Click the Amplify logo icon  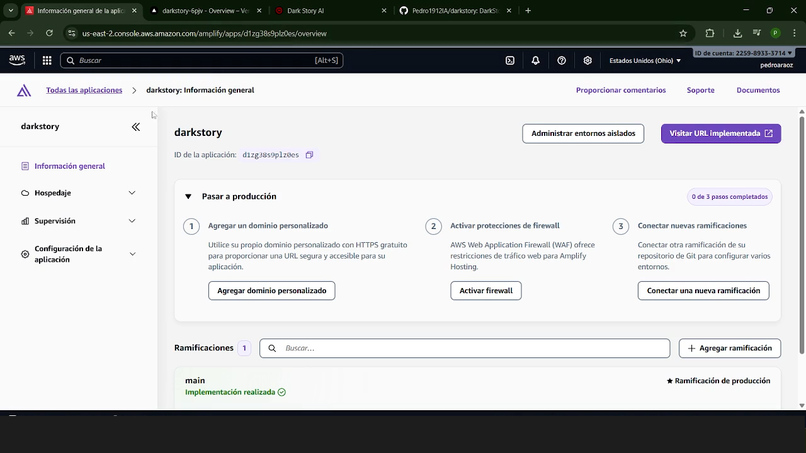pyautogui.click(x=24, y=90)
